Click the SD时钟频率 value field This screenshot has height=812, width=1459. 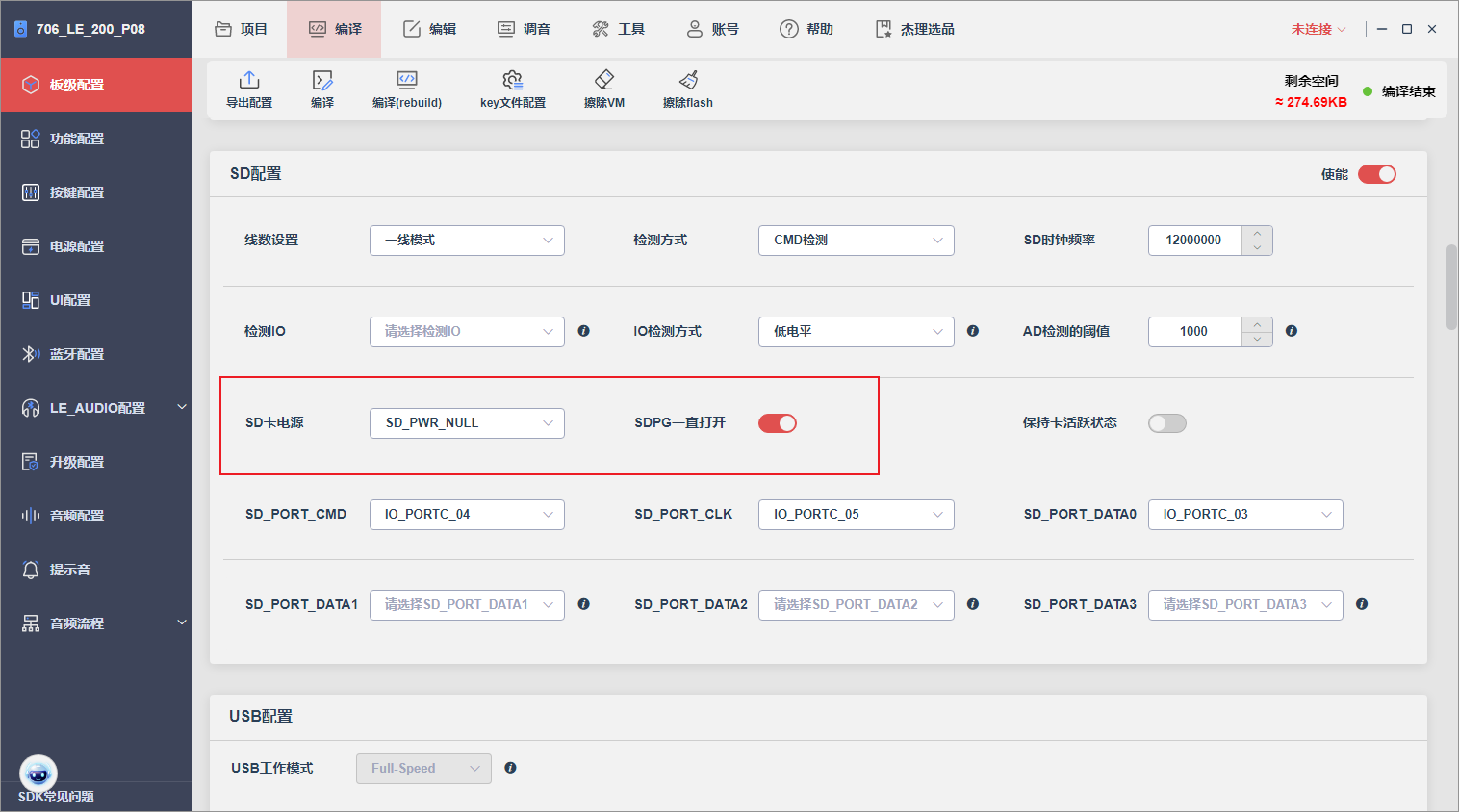(1194, 241)
